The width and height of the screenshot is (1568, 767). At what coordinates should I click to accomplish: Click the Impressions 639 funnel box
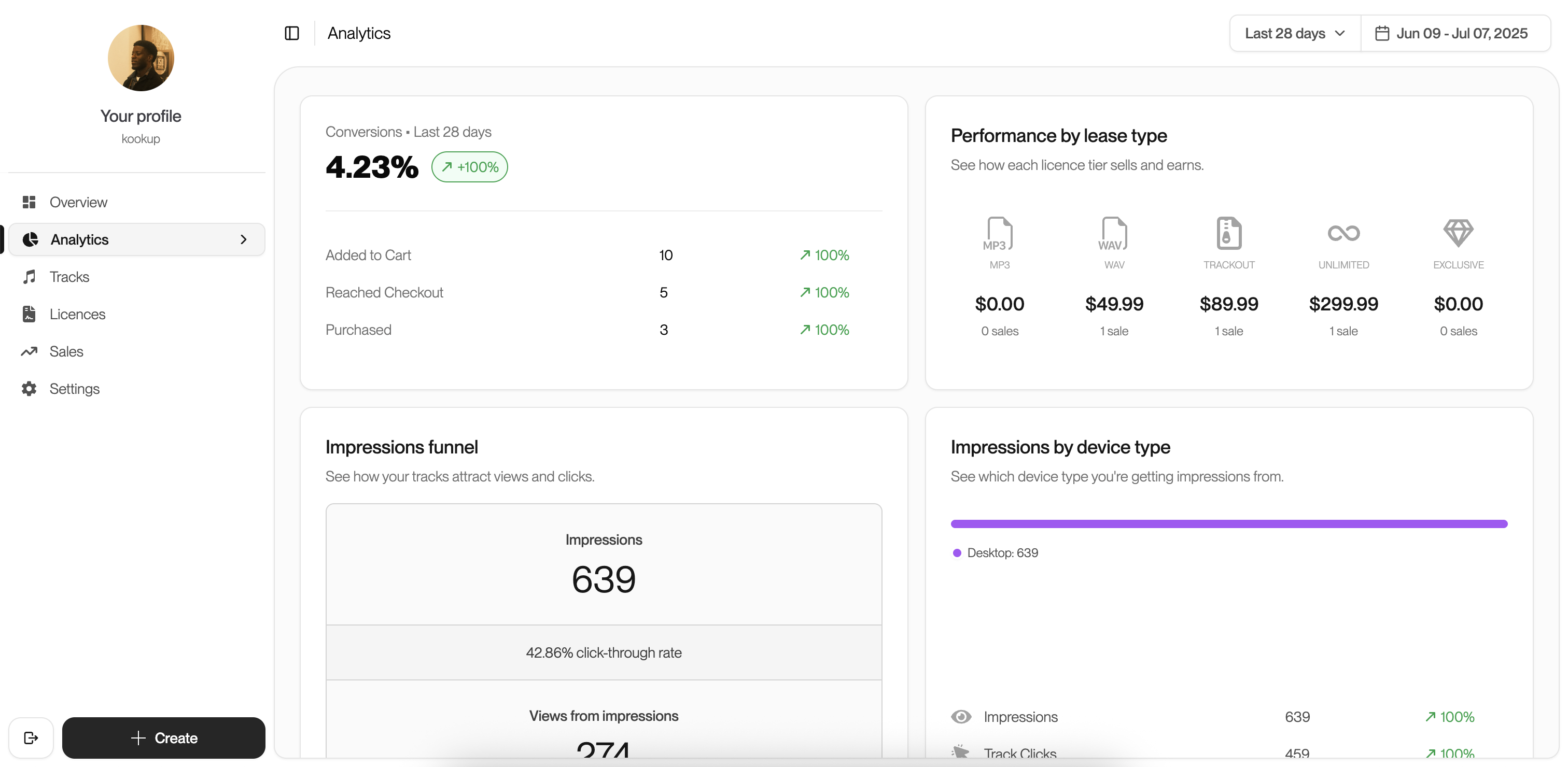[603, 564]
